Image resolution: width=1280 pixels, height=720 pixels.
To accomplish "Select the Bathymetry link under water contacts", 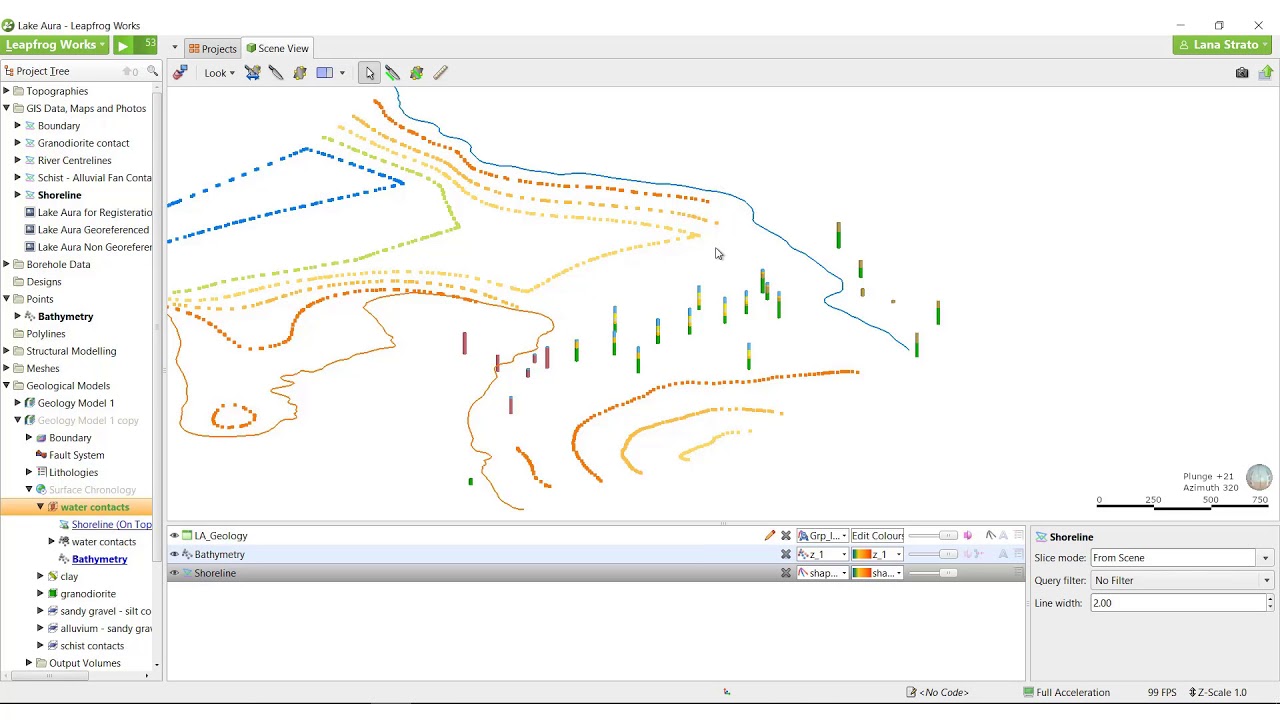I will tap(99, 559).
